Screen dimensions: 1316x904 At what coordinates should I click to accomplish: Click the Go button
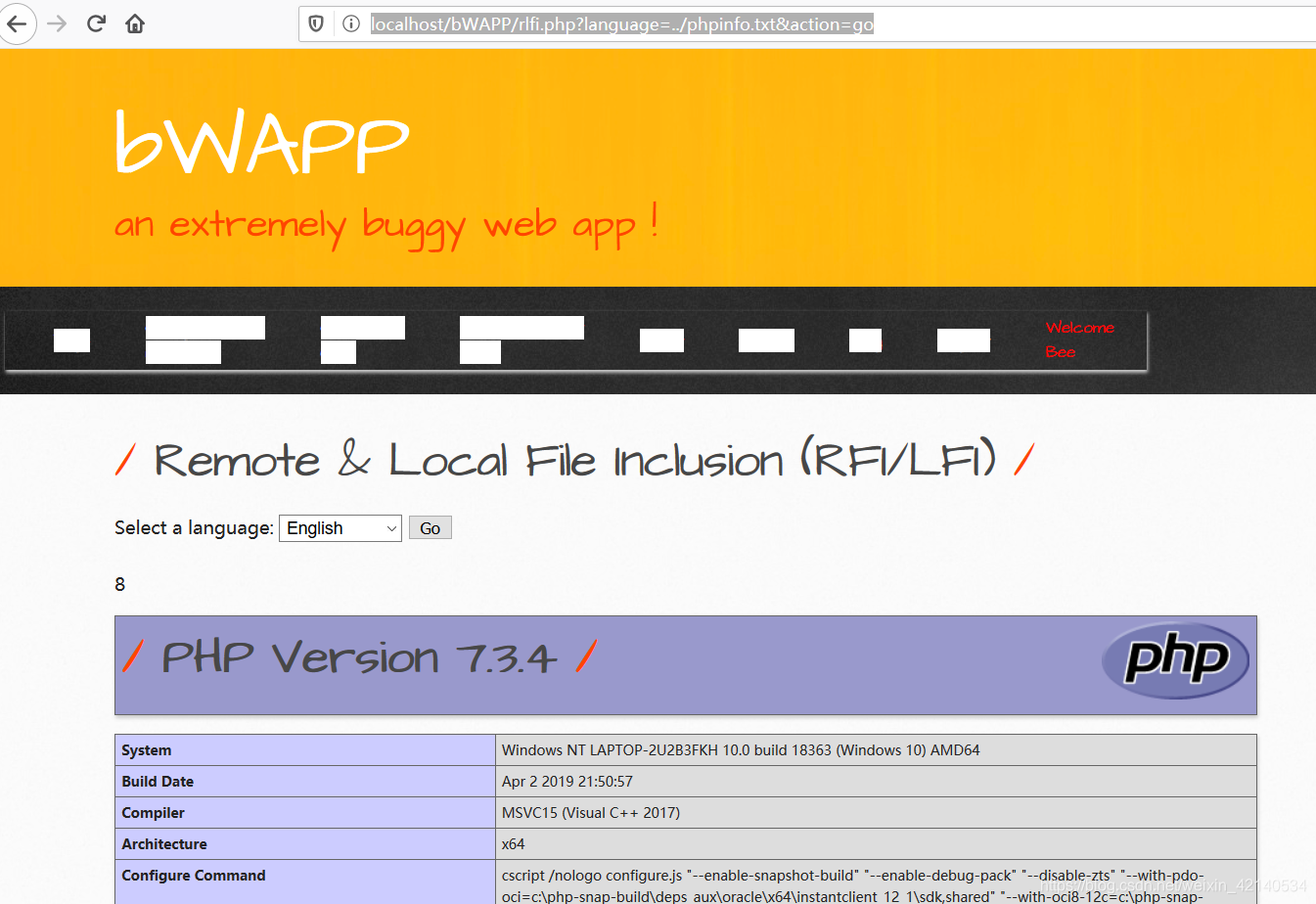coord(431,528)
